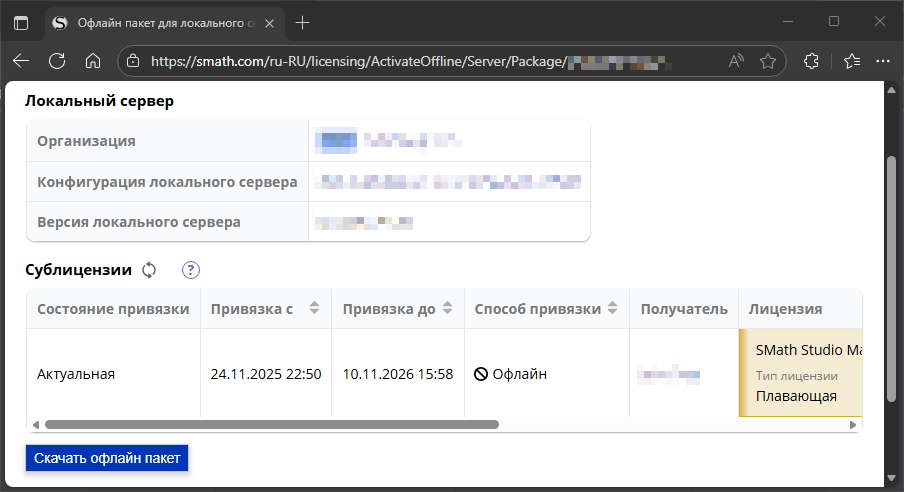The width and height of the screenshot is (904, 492).
Task: Click the table scroll left arrow
Action: tap(36, 425)
